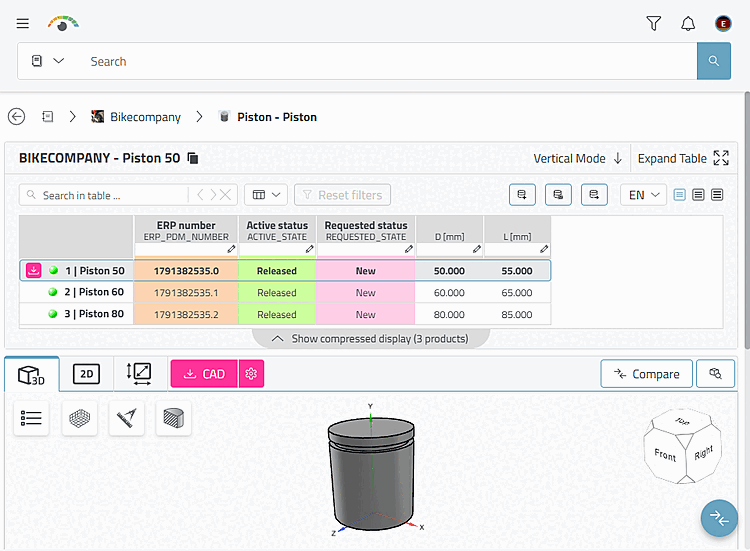Open CAD download settings gear
750x551 pixels.
[252, 374]
